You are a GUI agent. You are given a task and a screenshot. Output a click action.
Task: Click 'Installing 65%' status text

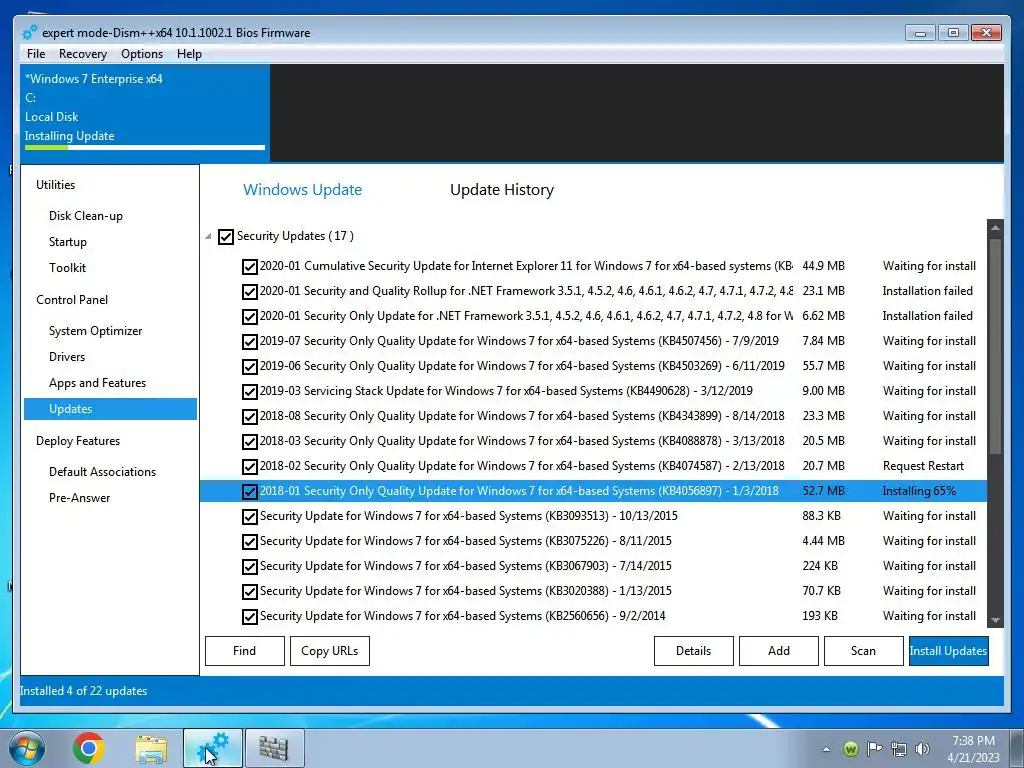click(x=919, y=491)
